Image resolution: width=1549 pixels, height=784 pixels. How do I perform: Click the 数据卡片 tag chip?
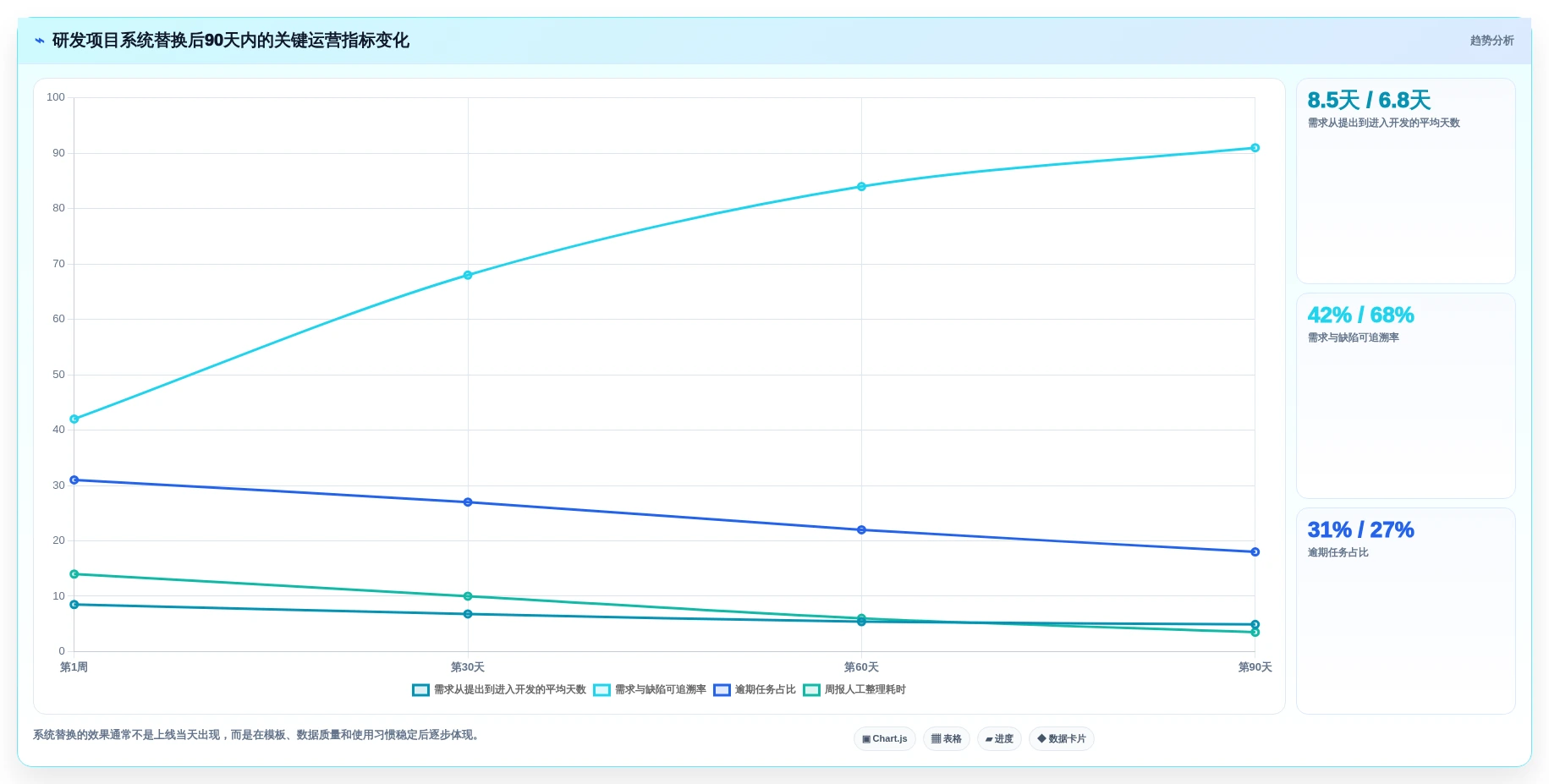[x=1062, y=739]
